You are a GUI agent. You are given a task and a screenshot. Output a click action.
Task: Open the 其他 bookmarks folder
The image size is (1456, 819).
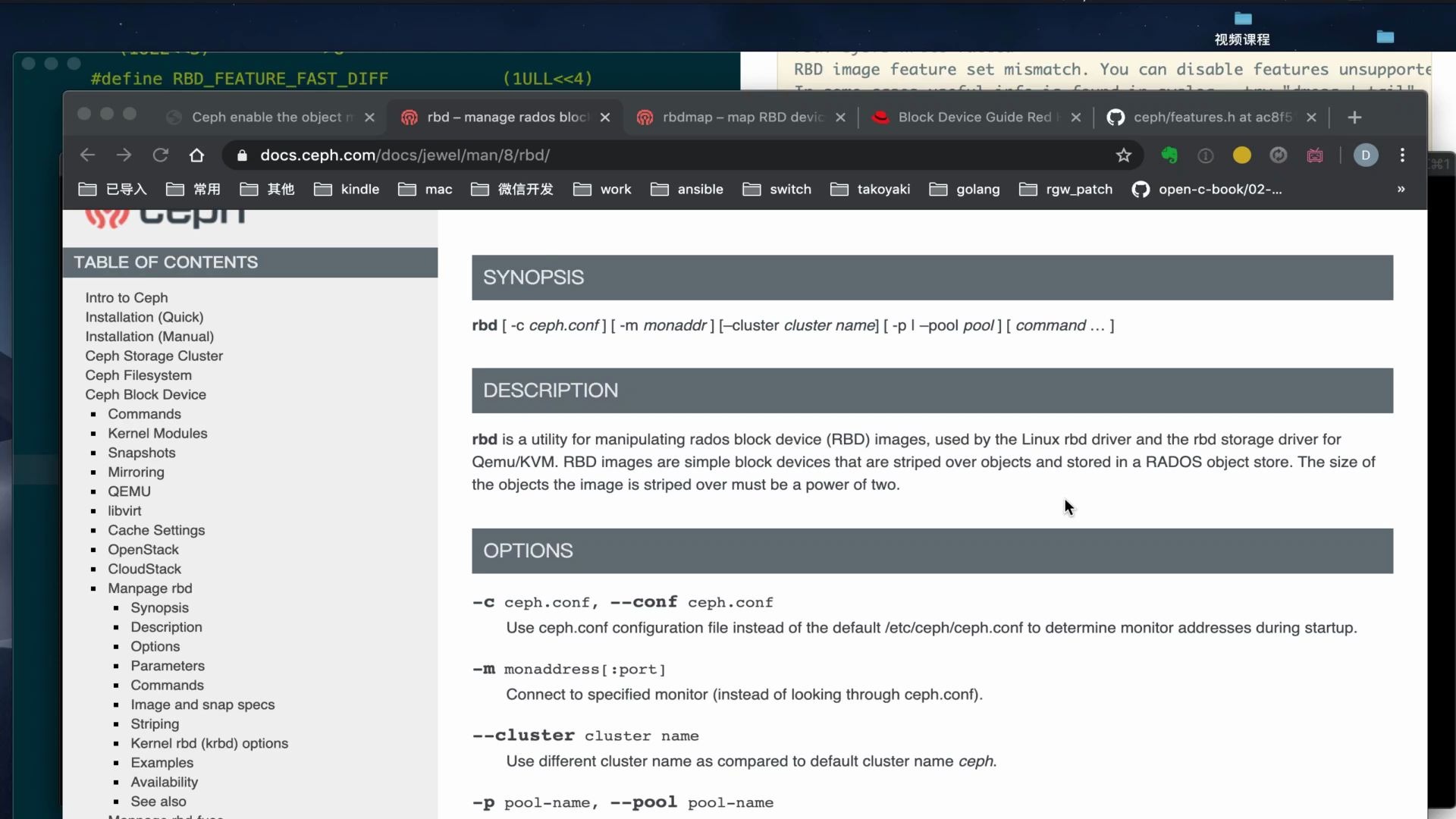[267, 190]
